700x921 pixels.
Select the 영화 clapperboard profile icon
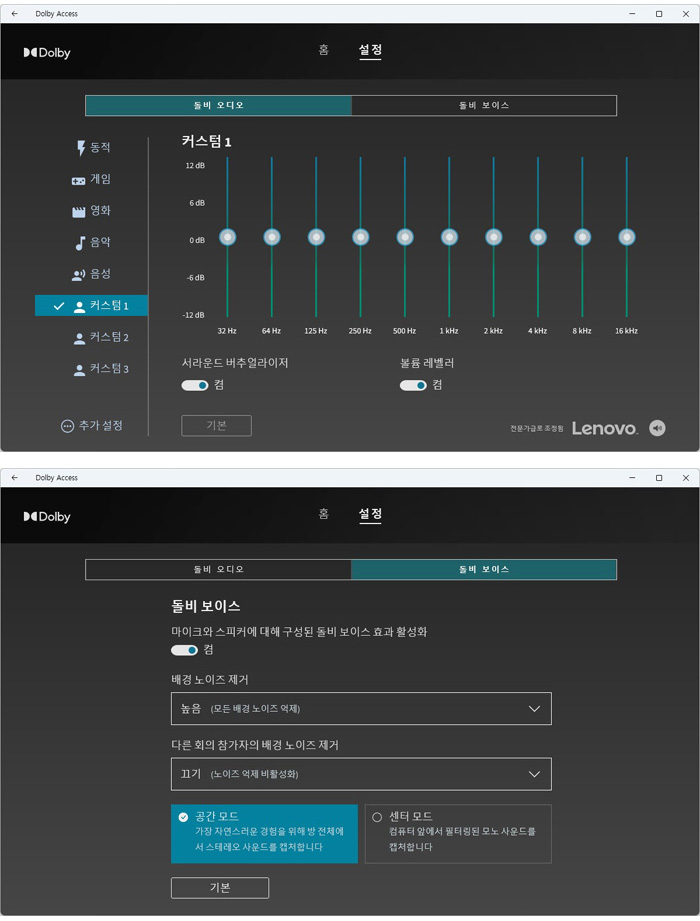[79, 212]
